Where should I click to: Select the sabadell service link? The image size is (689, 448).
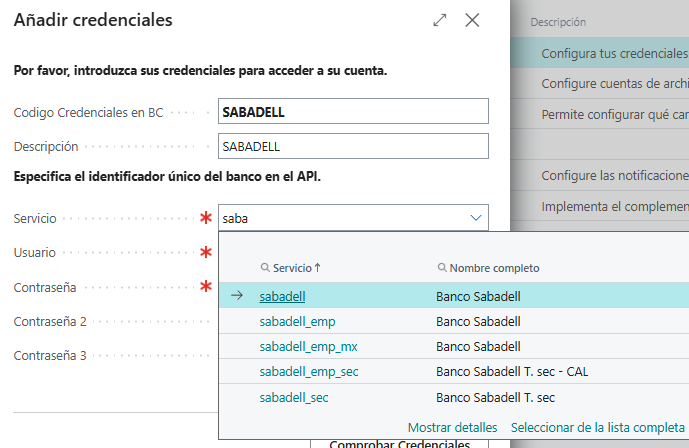click(x=282, y=296)
